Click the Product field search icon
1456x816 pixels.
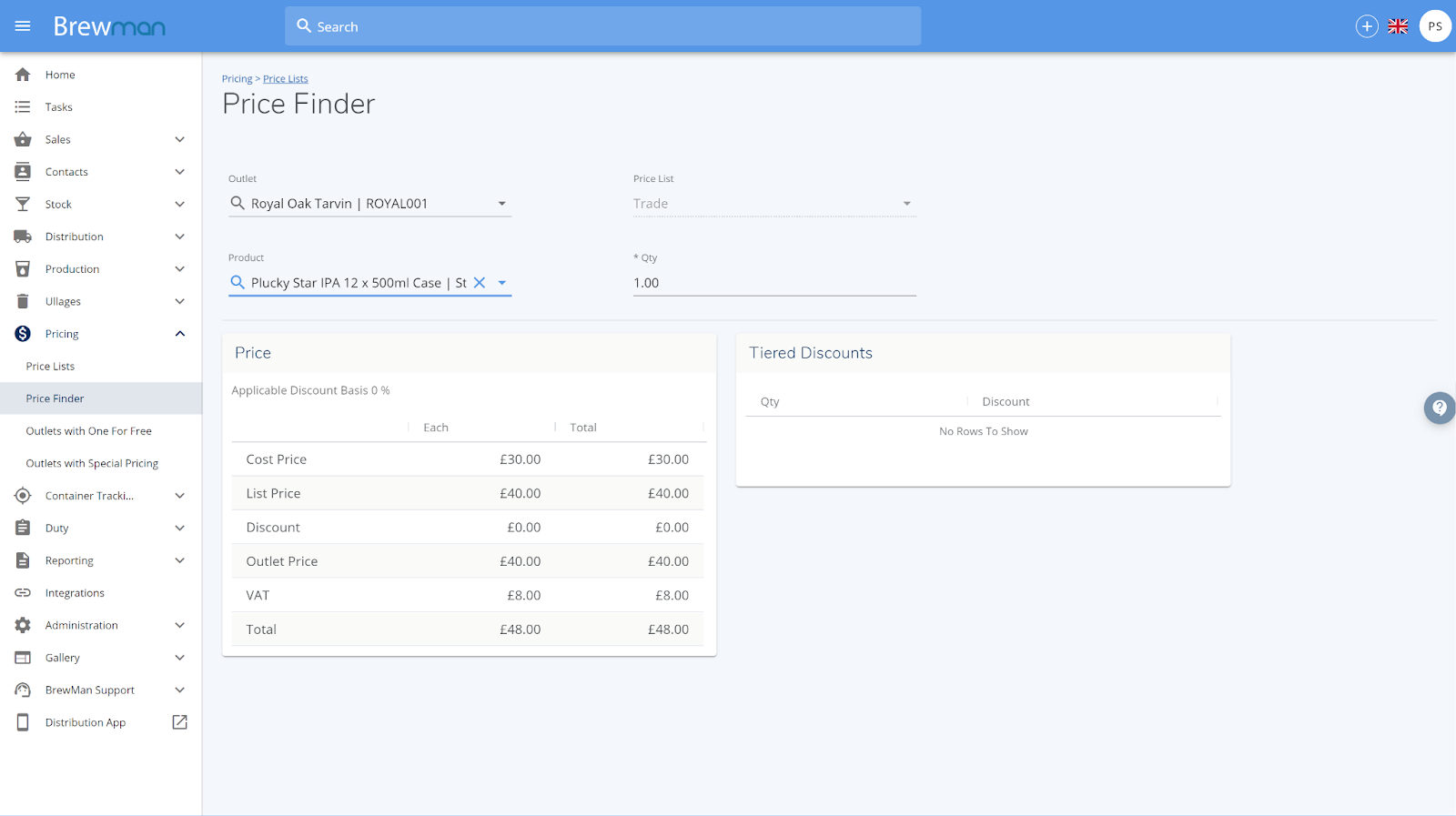point(238,283)
